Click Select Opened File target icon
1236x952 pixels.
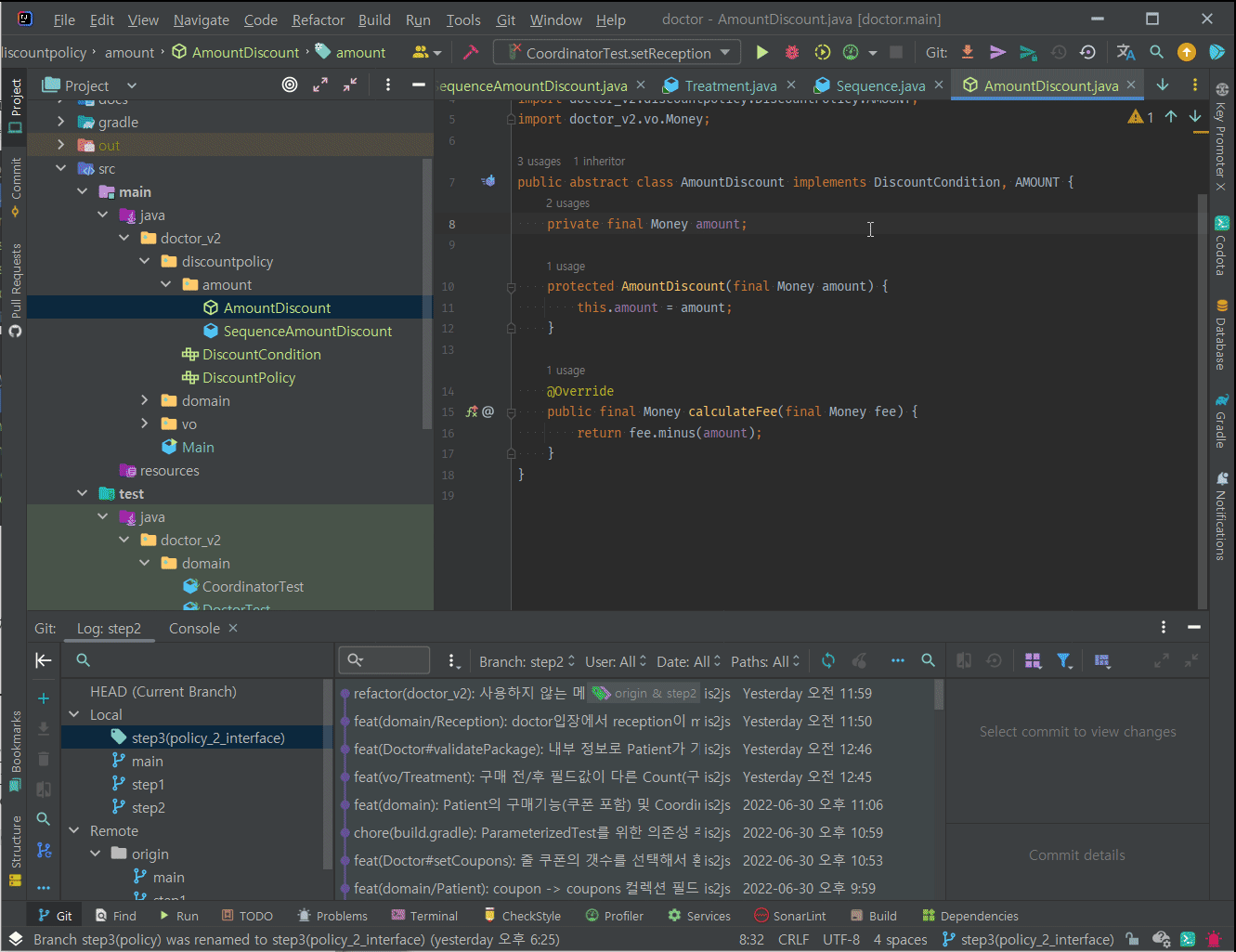290,85
